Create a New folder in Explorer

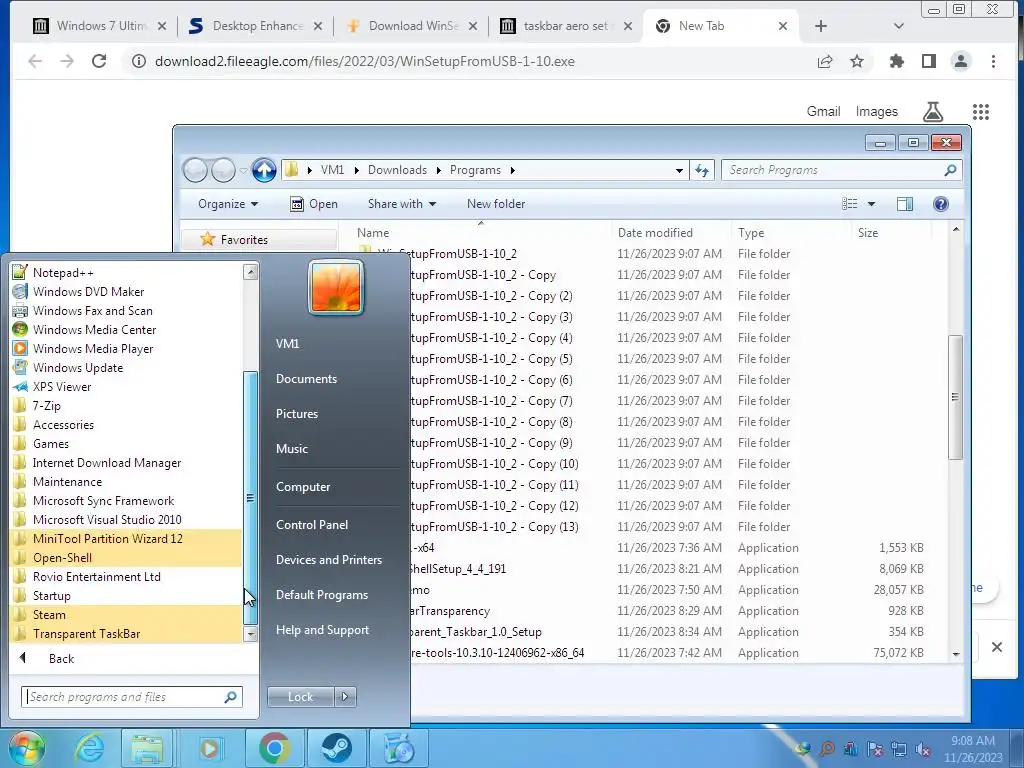click(496, 204)
